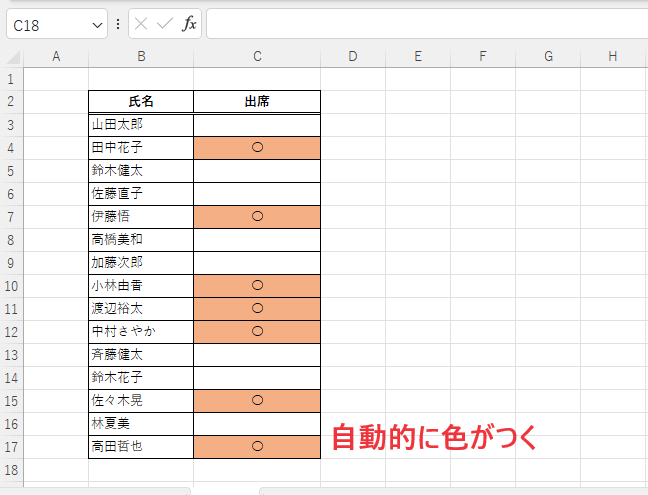The image size is (648, 495).
Task: Click the orange attendance cell for 渡辺裕太
Action: [x=257, y=309]
